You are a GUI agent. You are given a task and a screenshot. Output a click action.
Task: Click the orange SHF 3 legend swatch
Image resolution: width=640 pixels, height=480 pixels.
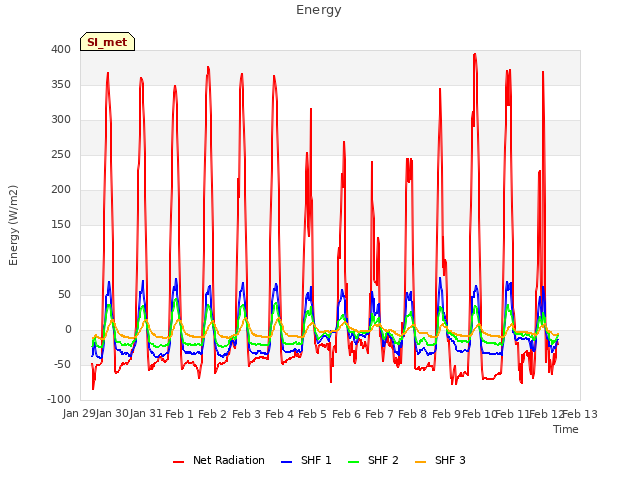(420, 462)
